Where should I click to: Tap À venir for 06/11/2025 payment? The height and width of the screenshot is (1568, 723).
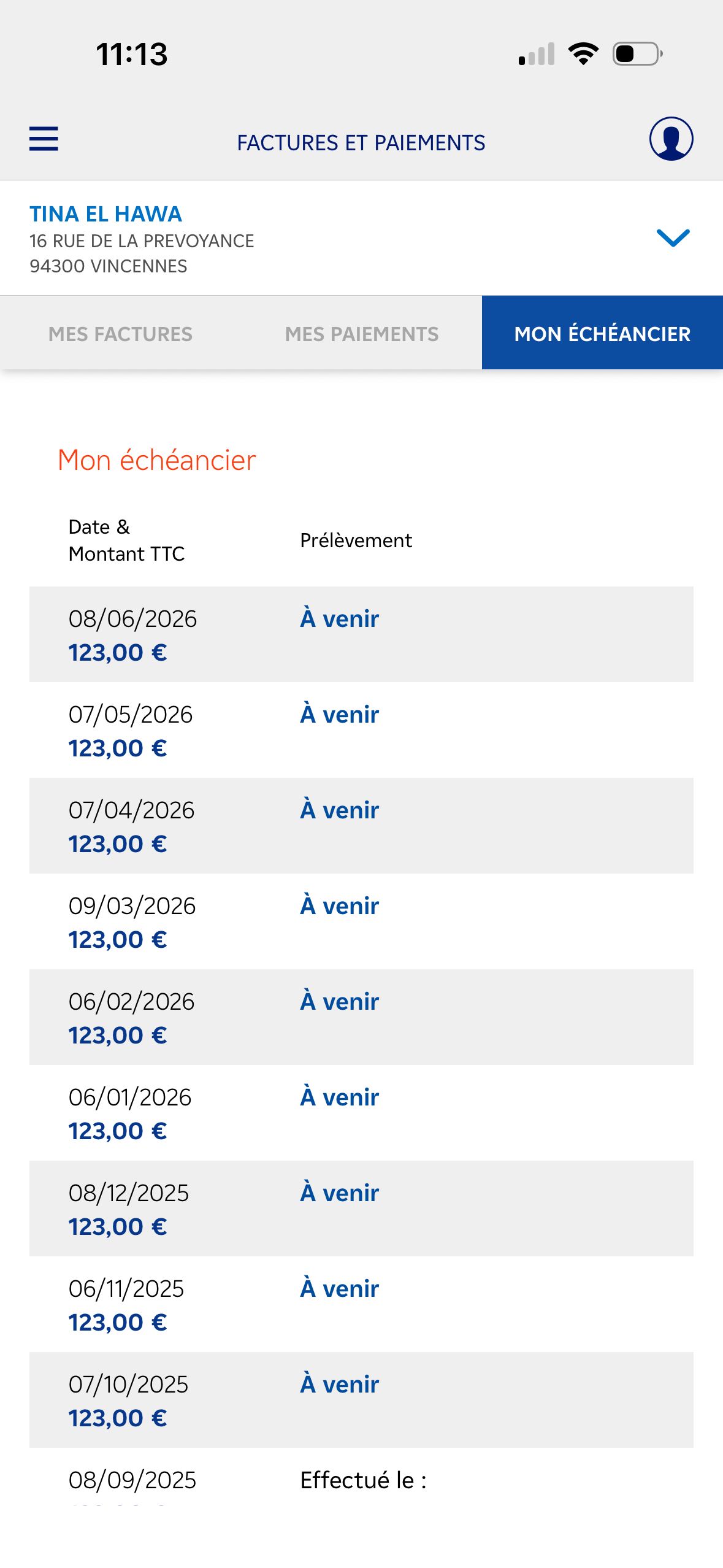pyautogui.click(x=339, y=1288)
